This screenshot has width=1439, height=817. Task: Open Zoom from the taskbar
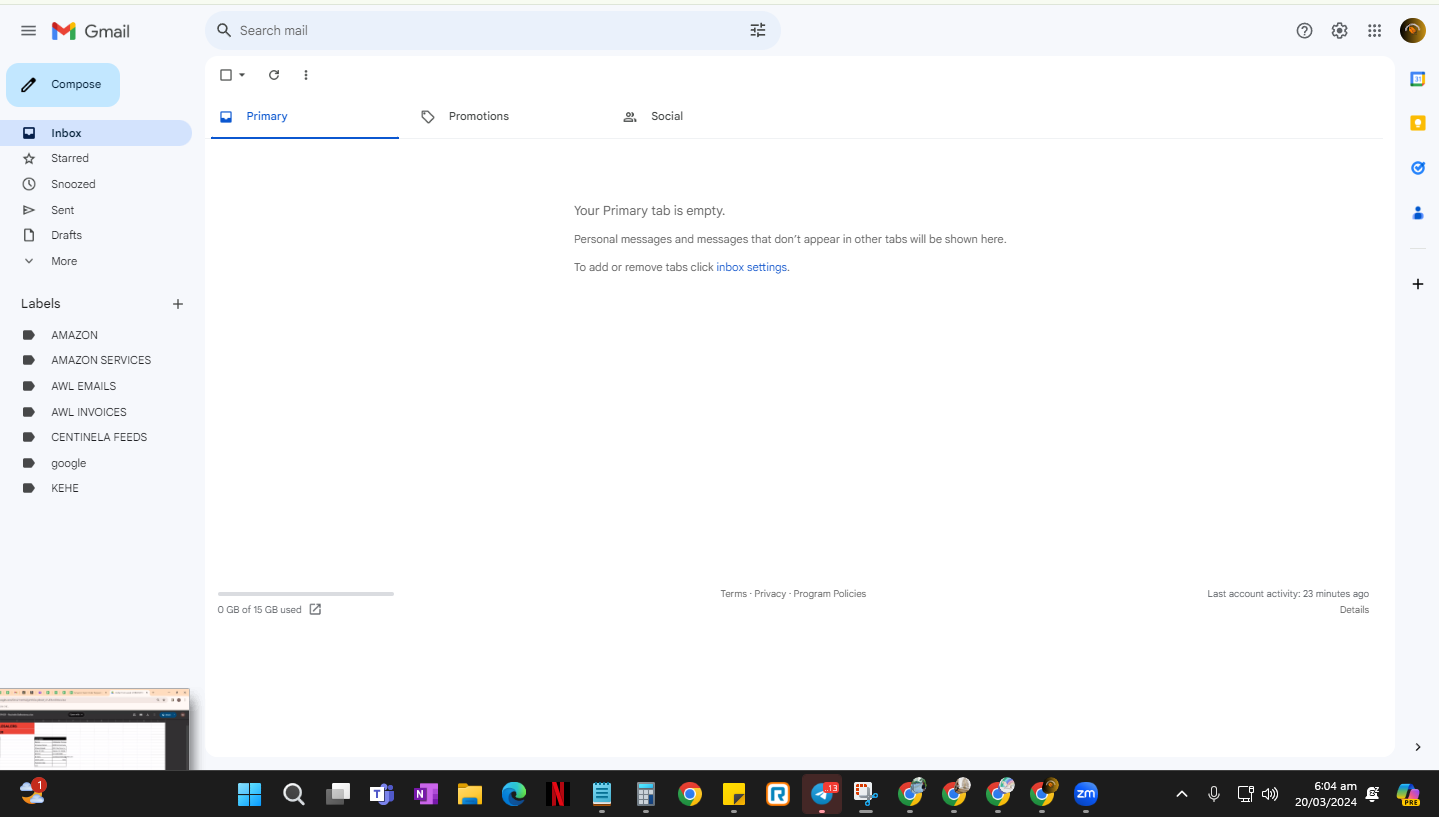tap(1085, 795)
